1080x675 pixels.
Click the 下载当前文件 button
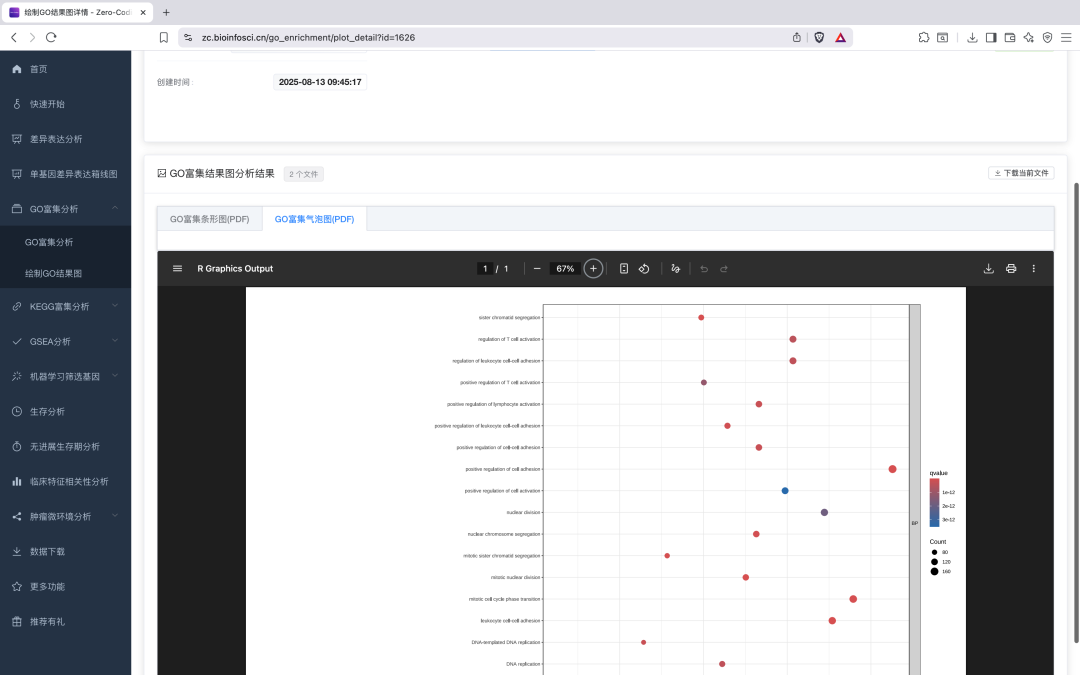tap(1021, 173)
